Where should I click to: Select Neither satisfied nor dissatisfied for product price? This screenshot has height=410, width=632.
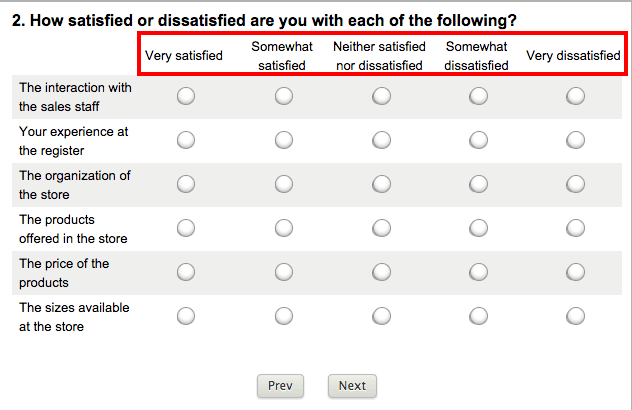pos(381,272)
